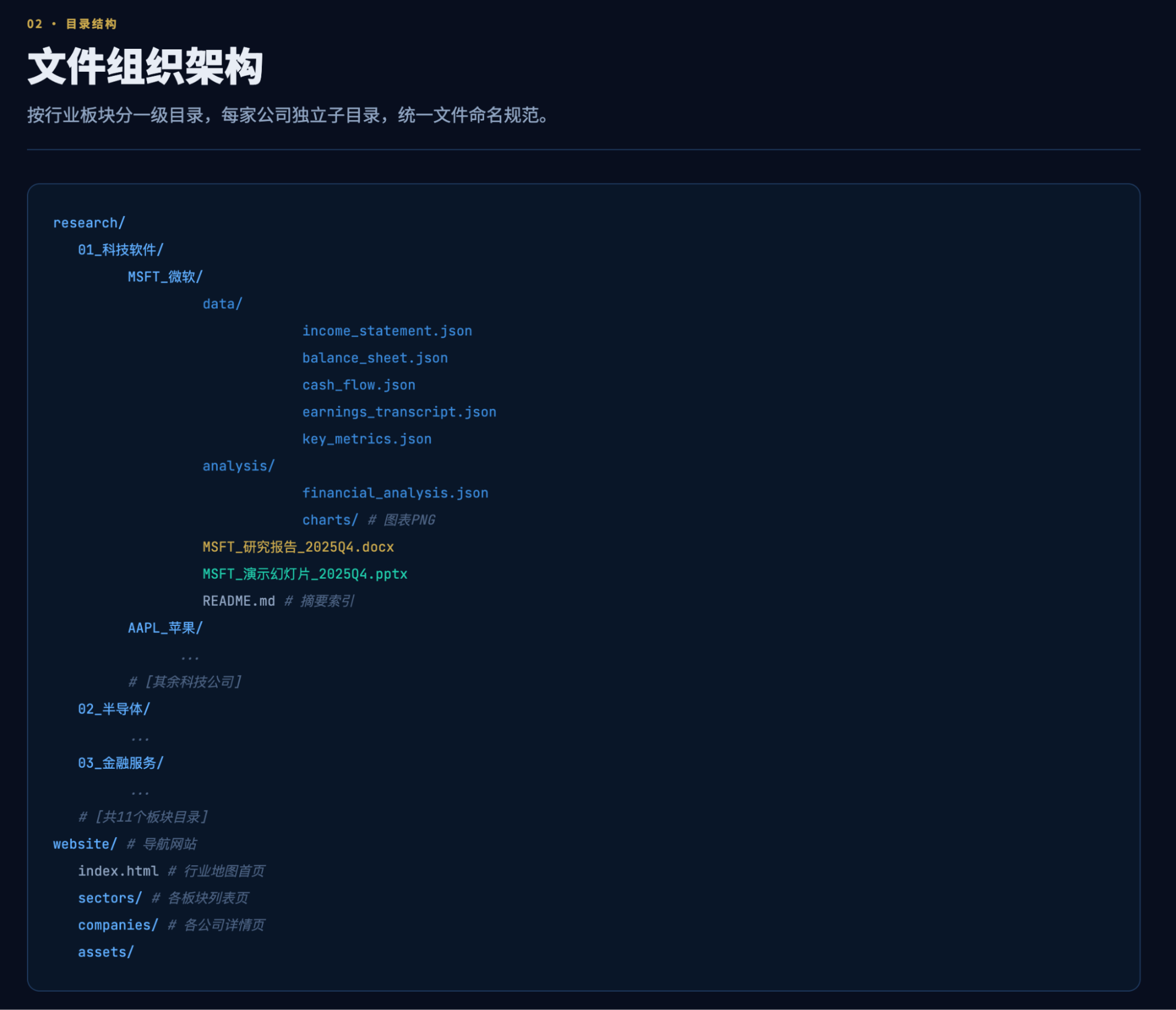Select the analysis/ folder entry
This screenshot has width=1176, height=1010.
[238, 466]
